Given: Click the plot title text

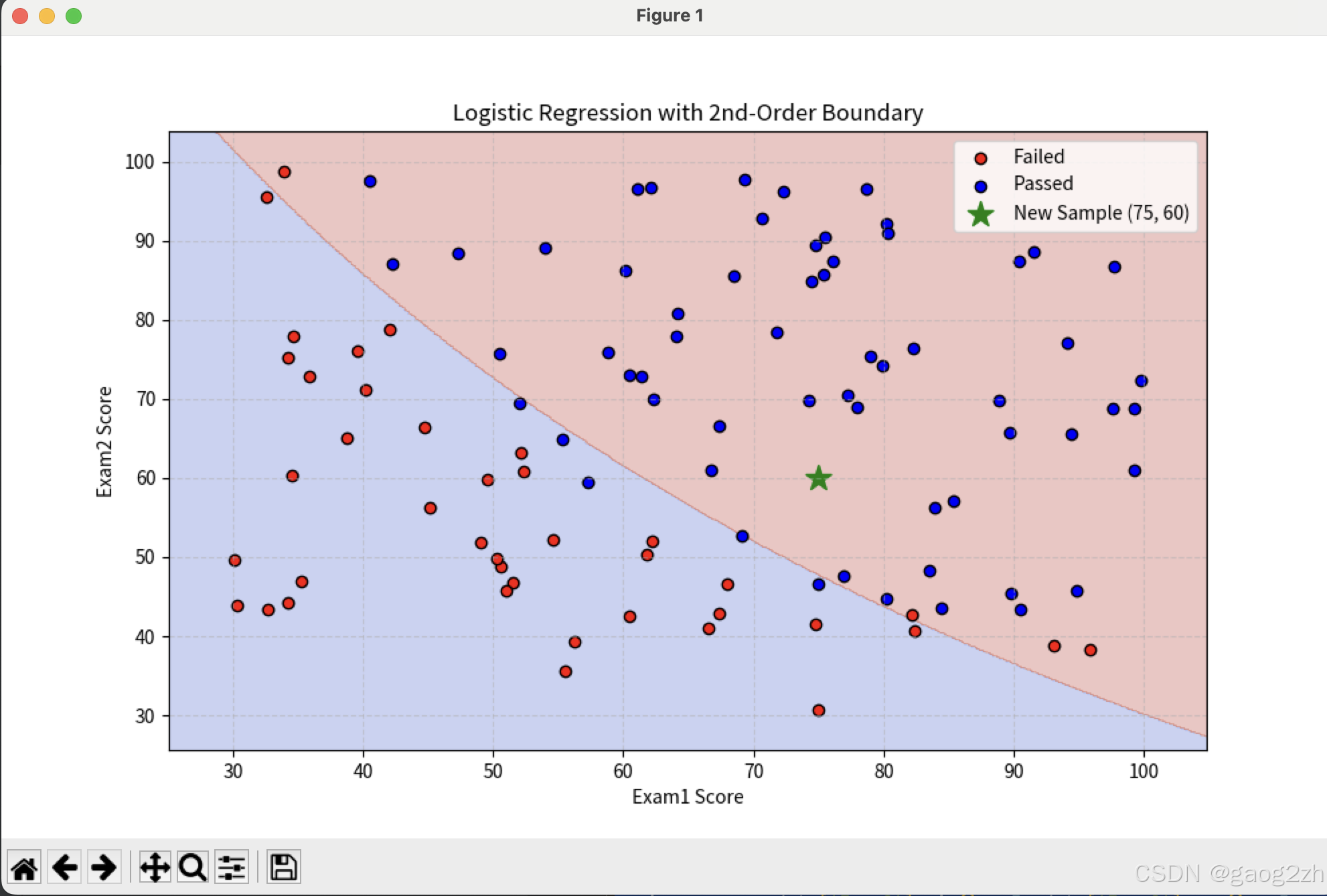Looking at the screenshot, I should pos(688,113).
